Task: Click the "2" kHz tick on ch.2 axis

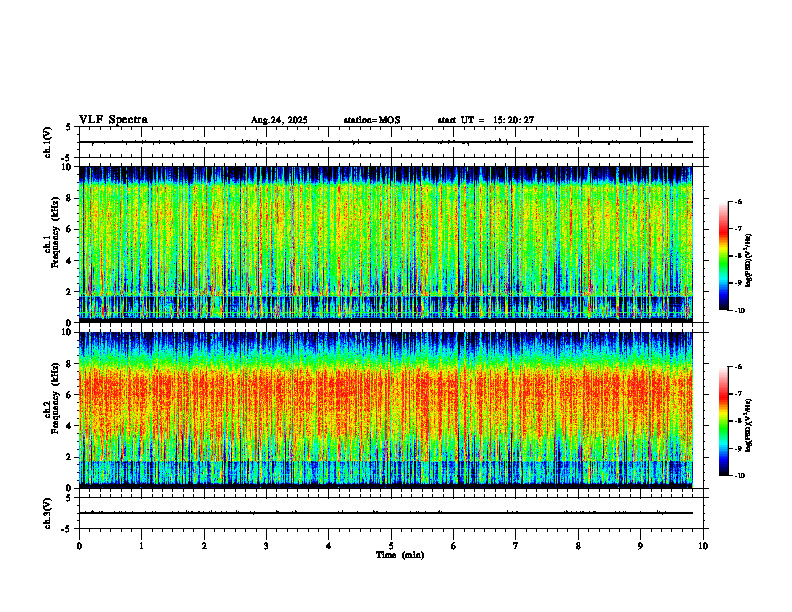Action: pos(70,457)
